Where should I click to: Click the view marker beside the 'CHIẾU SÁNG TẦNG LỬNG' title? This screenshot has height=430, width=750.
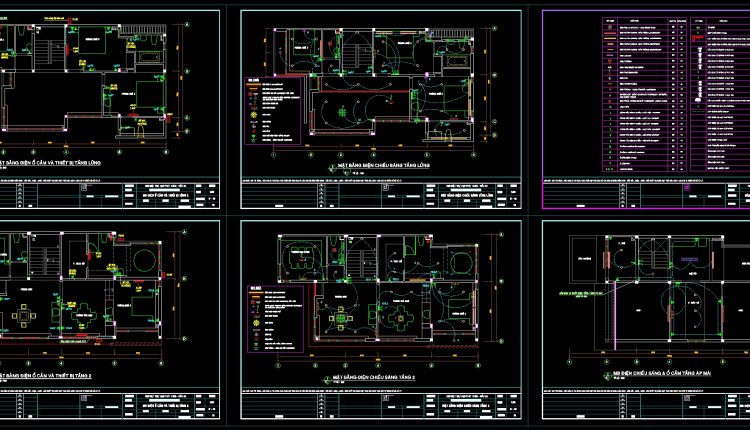point(332,168)
